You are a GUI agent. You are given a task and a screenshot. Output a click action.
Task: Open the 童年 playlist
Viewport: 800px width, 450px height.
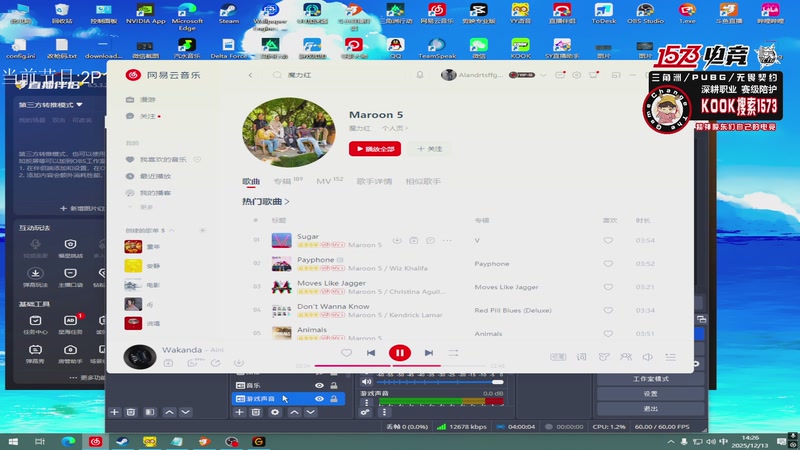pyautogui.click(x=153, y=246)
